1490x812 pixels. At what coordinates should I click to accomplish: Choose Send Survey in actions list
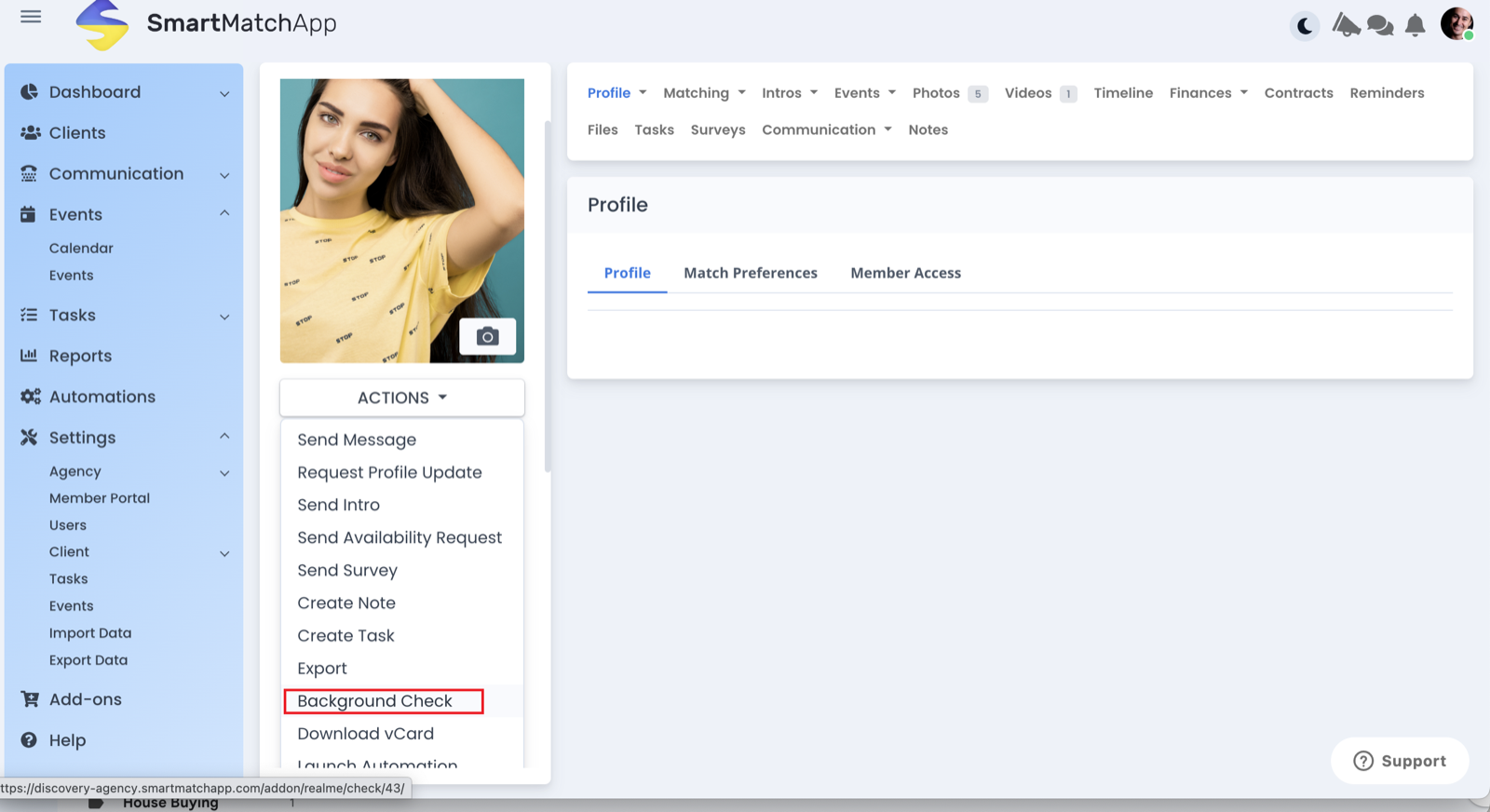(x=347, y=571)
